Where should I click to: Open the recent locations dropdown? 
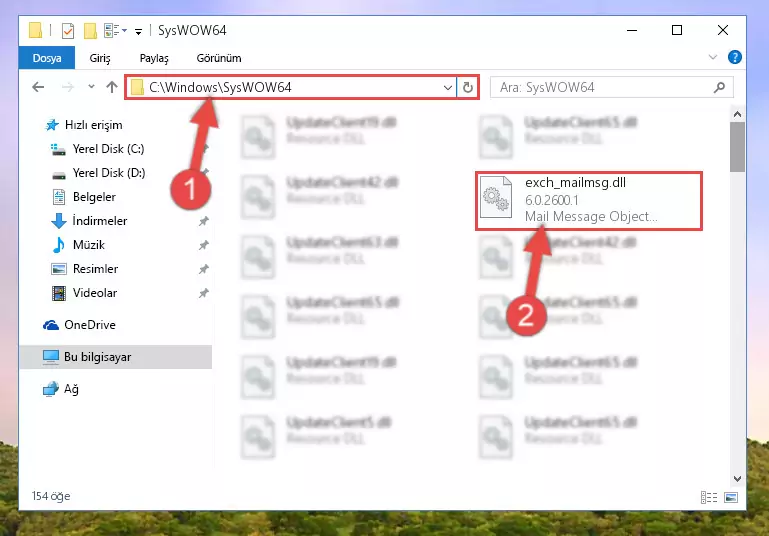coord(91,87)
